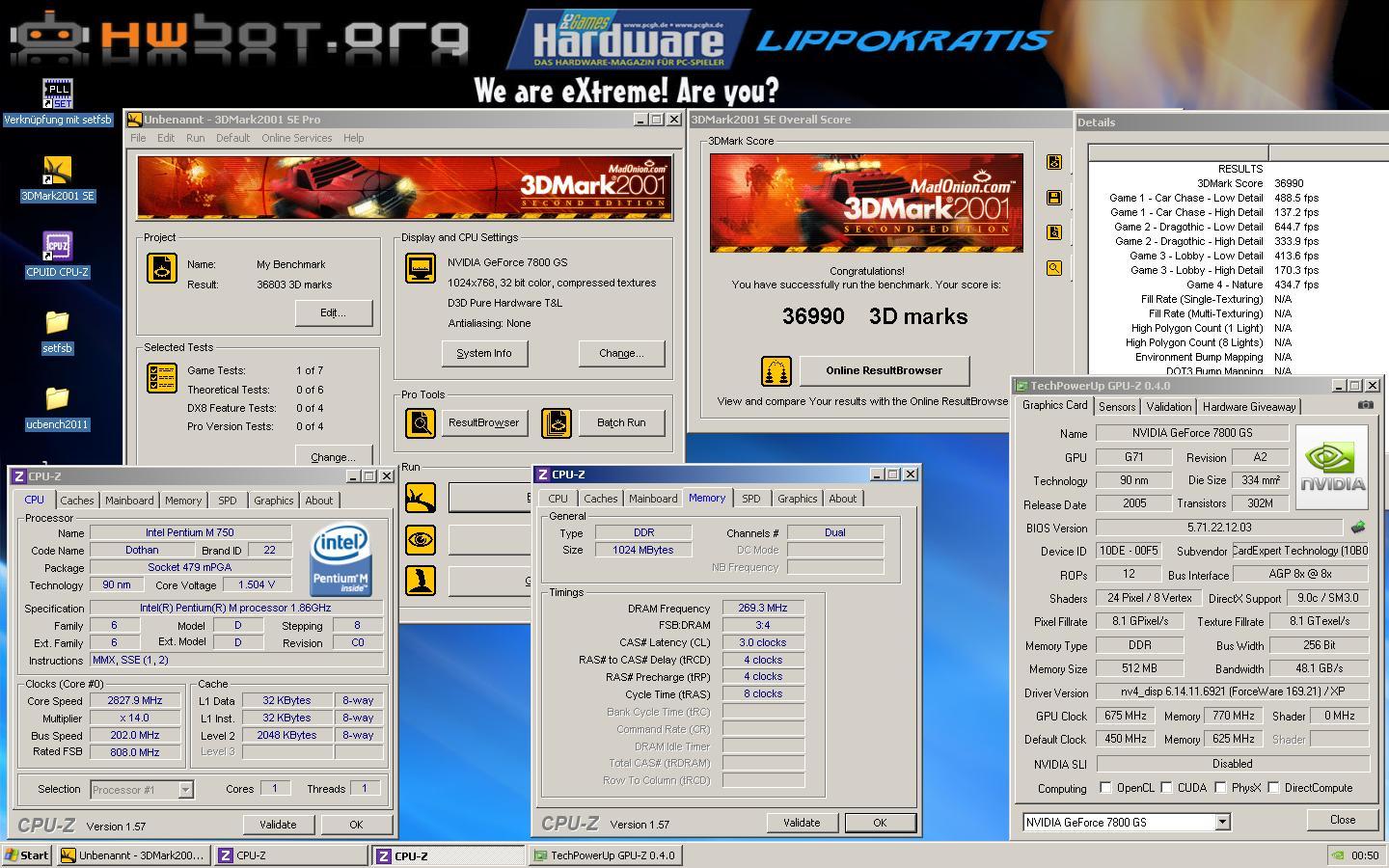Click the NVIDIA logo in GPU-Z
This screenshot has height=868, width=1389.
pos(1332,467)
